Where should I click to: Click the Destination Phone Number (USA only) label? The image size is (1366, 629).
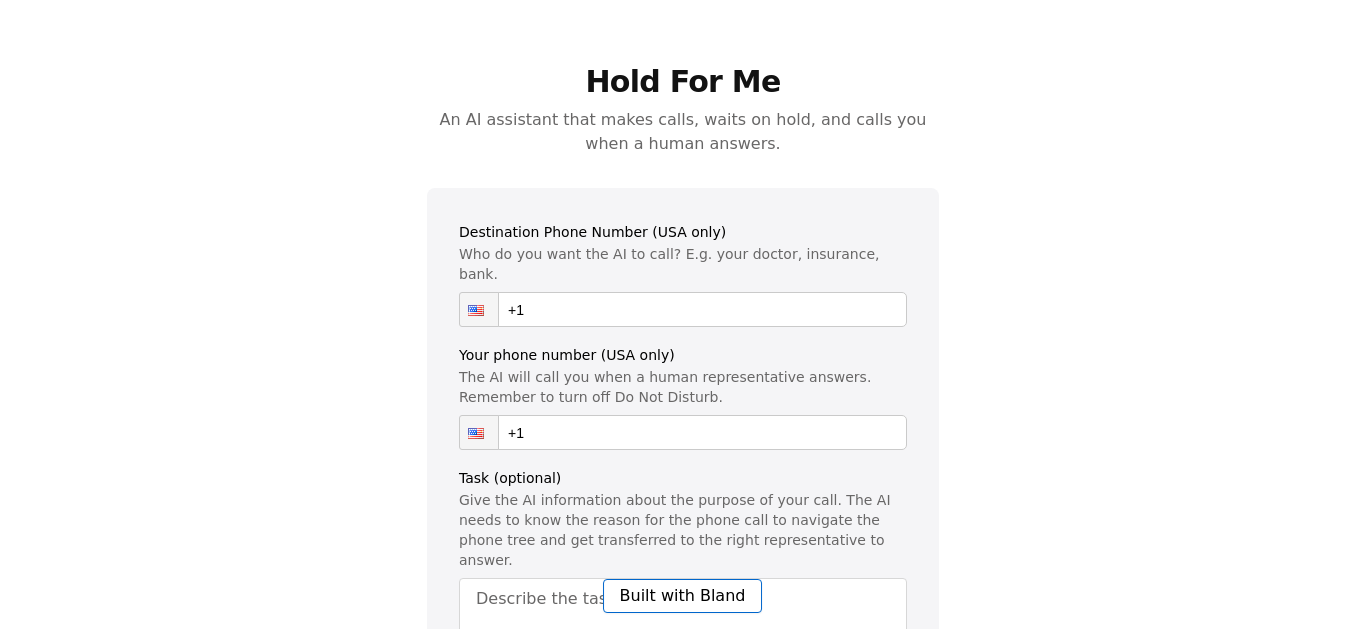point(592,232)
